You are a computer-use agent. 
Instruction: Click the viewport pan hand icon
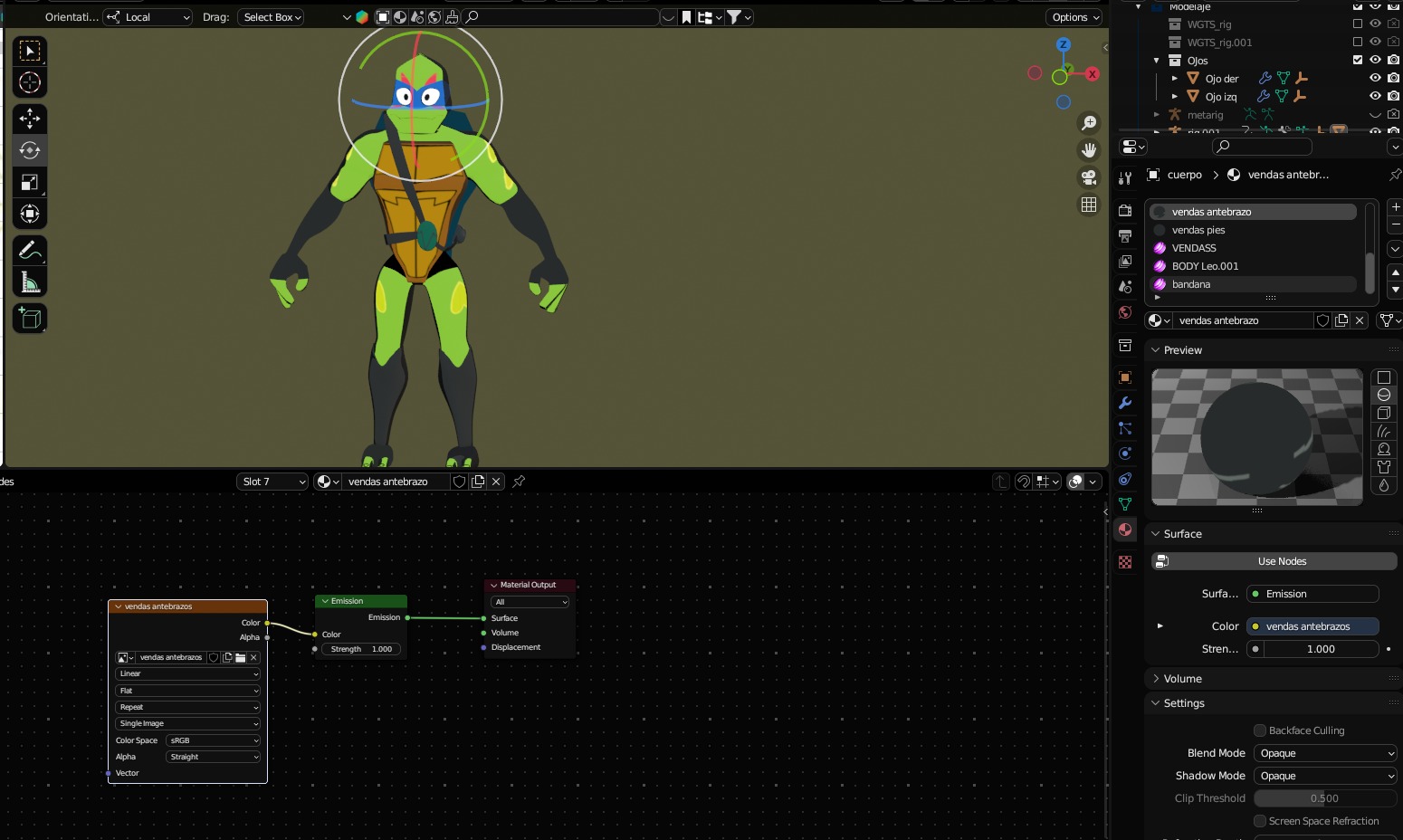click(x=1089, y=150)
